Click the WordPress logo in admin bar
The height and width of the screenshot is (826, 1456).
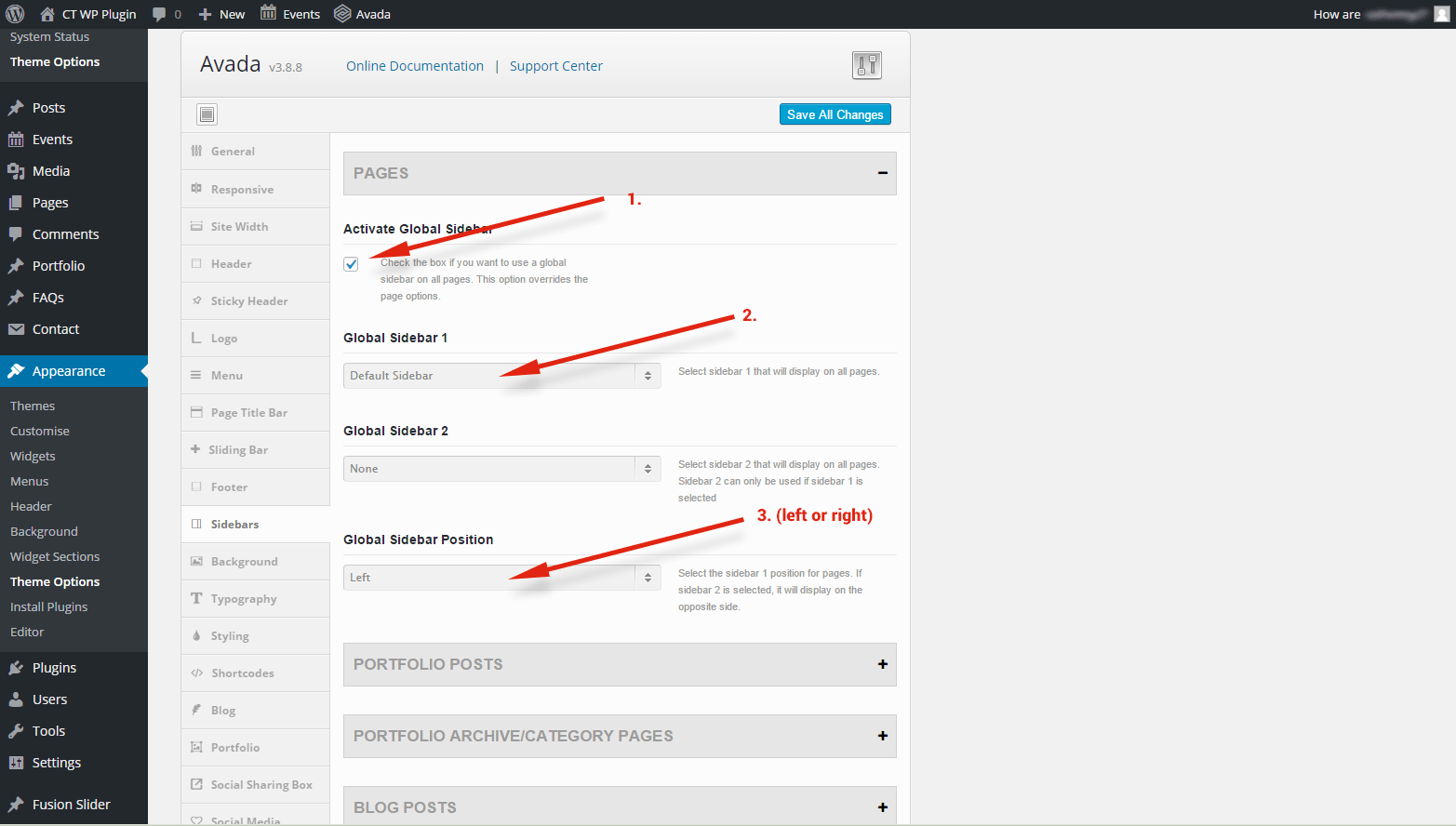click(x=15, y=14)
